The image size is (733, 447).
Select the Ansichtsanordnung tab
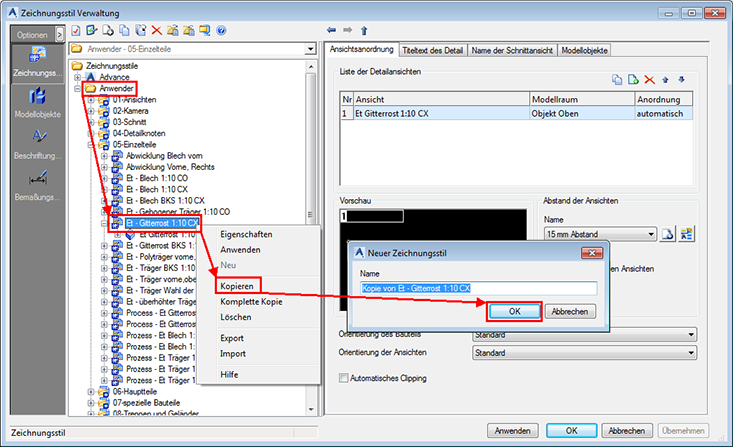point(361,49)
